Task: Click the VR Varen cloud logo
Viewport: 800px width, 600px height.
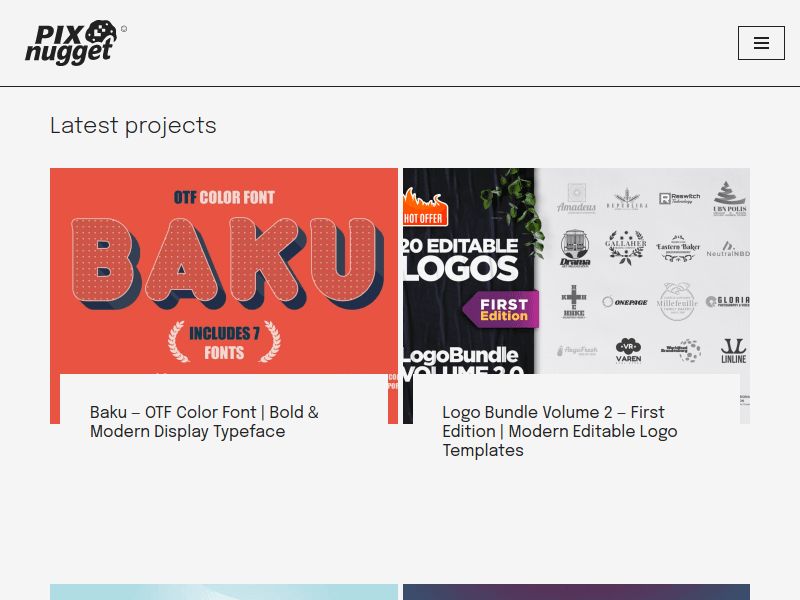Action: click(628, 350)
